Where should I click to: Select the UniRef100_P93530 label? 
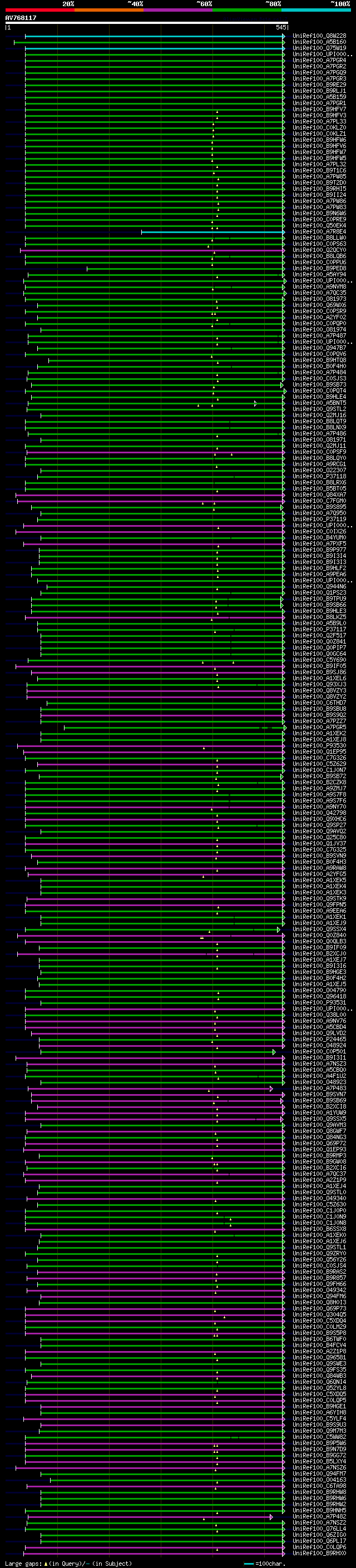click(319, 746)
